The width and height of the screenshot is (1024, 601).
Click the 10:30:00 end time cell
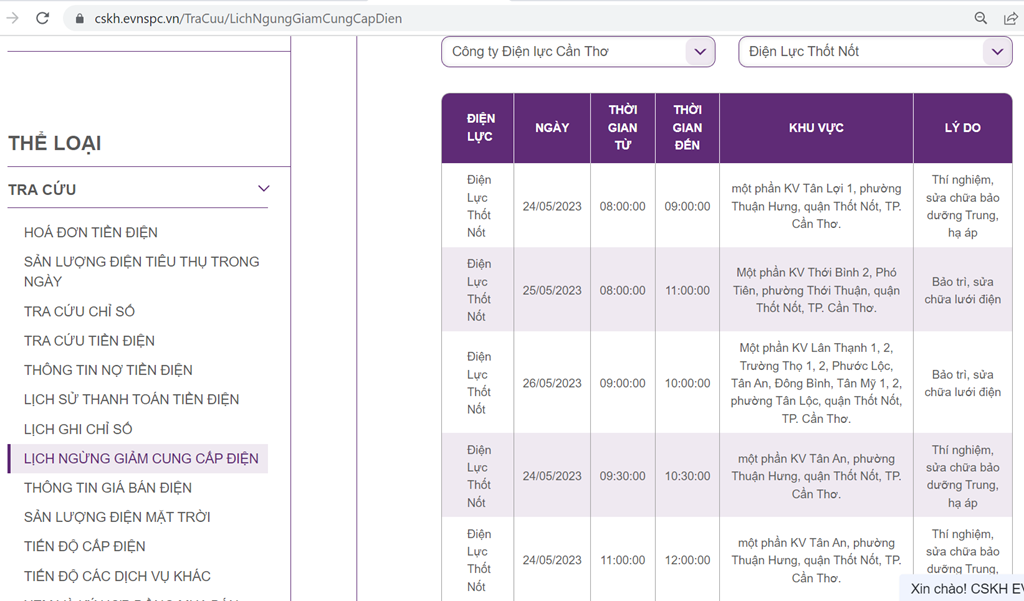point(688,476)
